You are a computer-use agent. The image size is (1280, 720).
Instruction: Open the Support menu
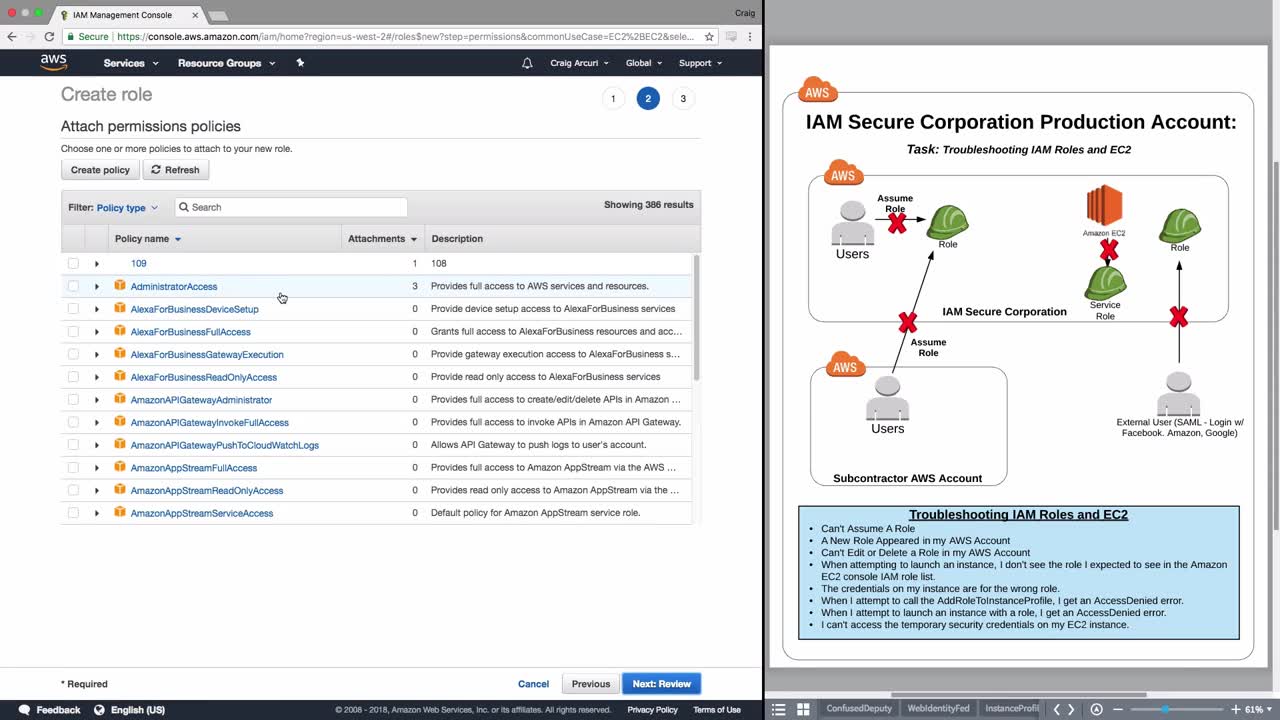(700, 63)
